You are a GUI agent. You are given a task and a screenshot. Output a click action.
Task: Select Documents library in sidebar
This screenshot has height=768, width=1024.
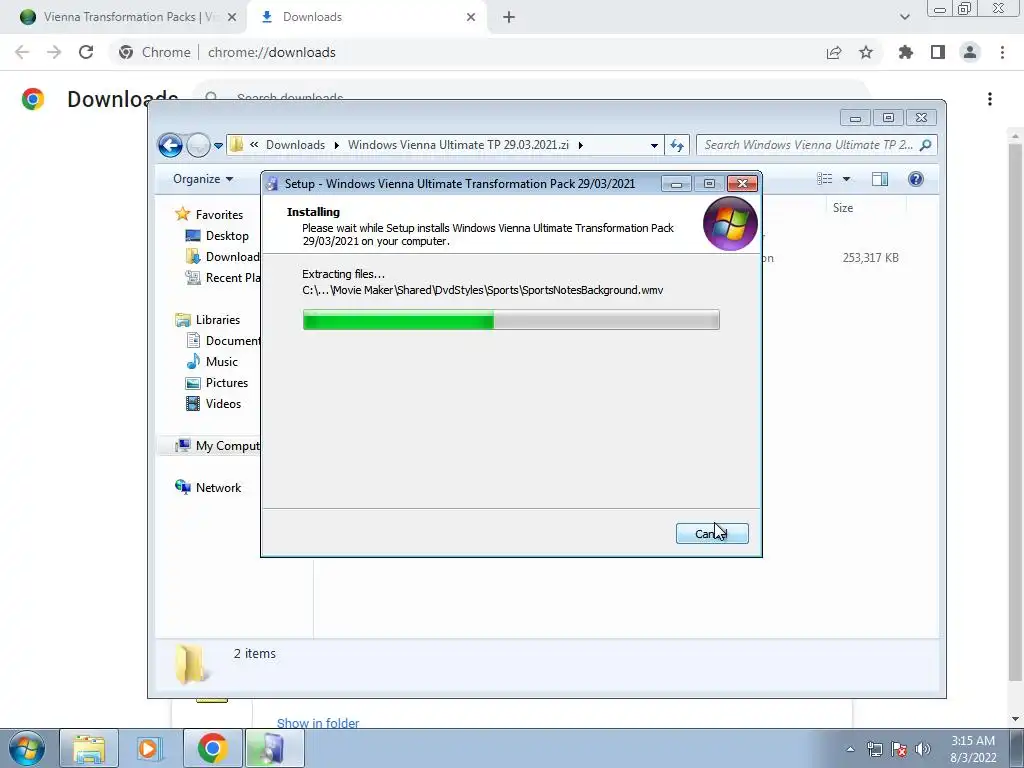click(222, 340)
